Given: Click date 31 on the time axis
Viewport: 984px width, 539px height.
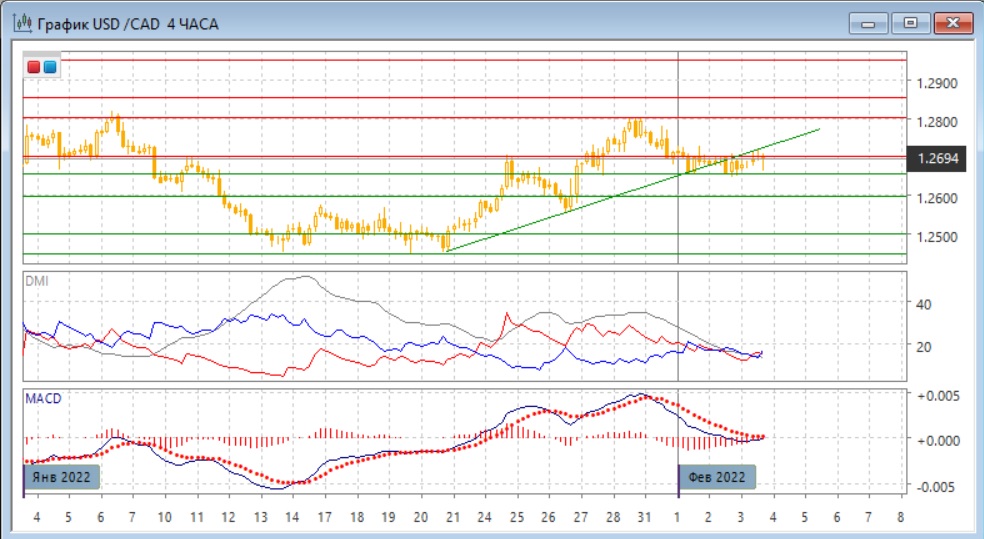Looking at the screenshot, I should click(646, 518).
